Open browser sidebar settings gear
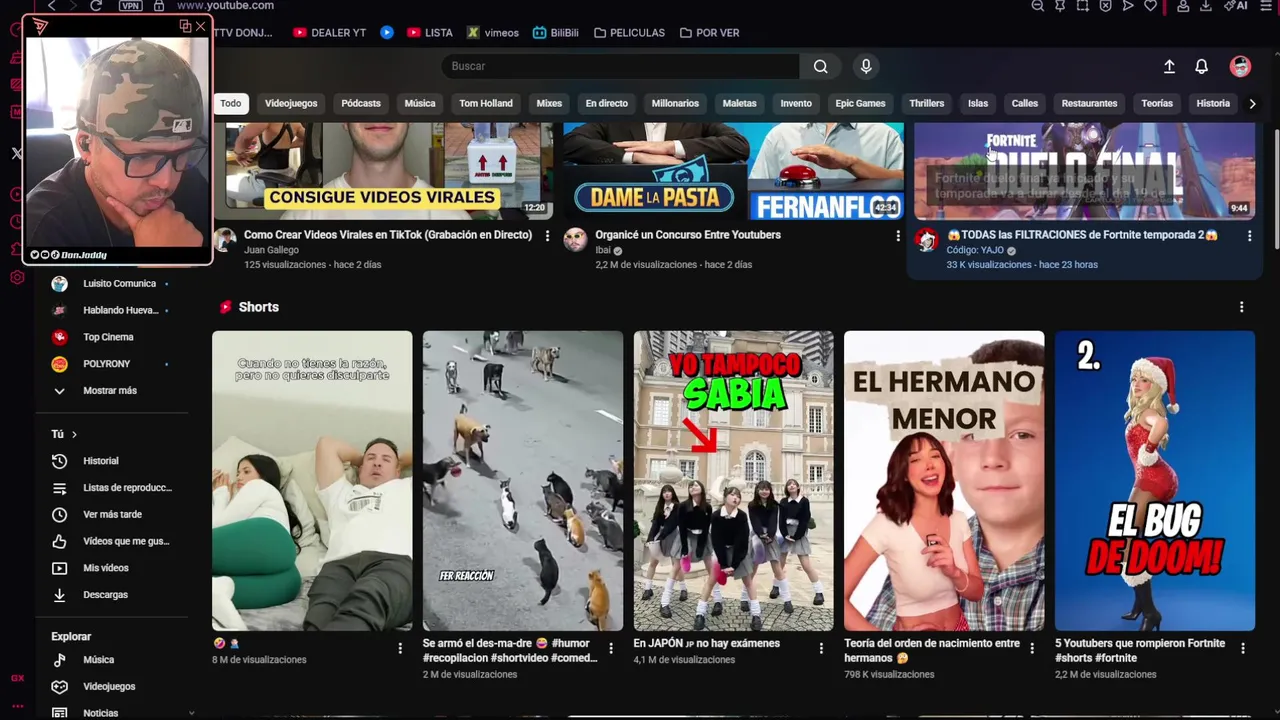Image resolution: width=1280 pixels, height=720 pixels. coord(16,277)
